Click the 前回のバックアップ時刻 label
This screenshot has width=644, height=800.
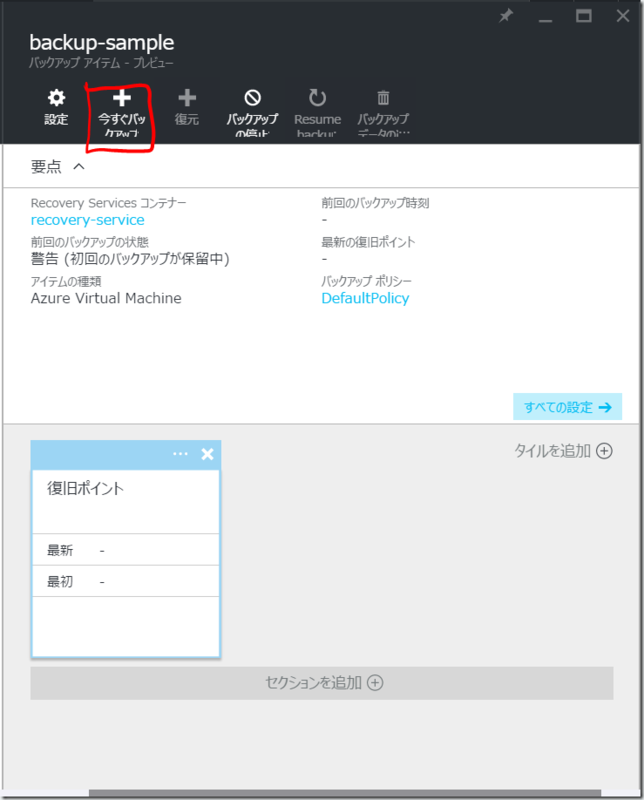point(375,203)
